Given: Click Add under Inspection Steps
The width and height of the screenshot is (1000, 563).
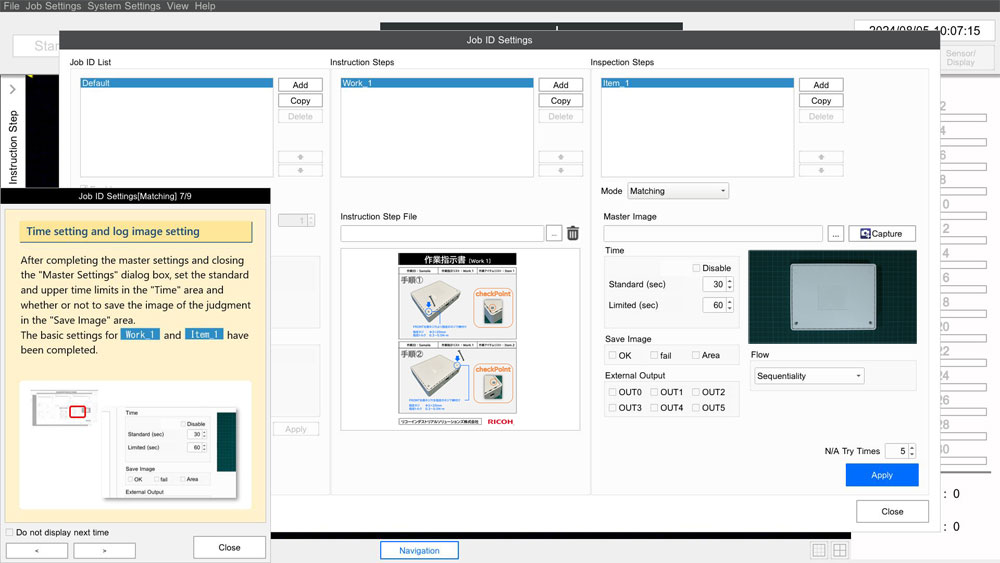Looking at the screenshot, I should click(x=821, y=85).
